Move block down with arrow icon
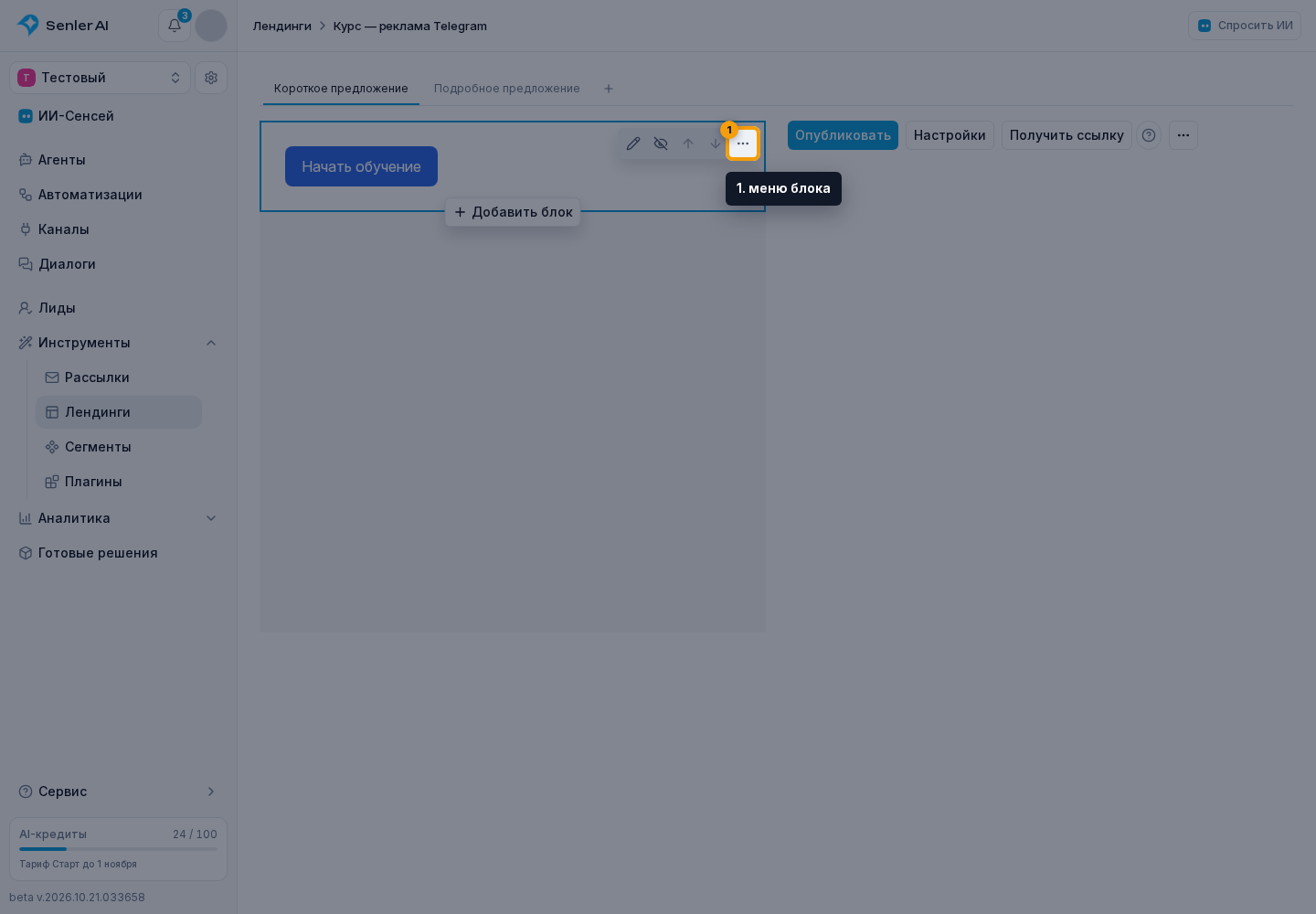 point(715,143)
